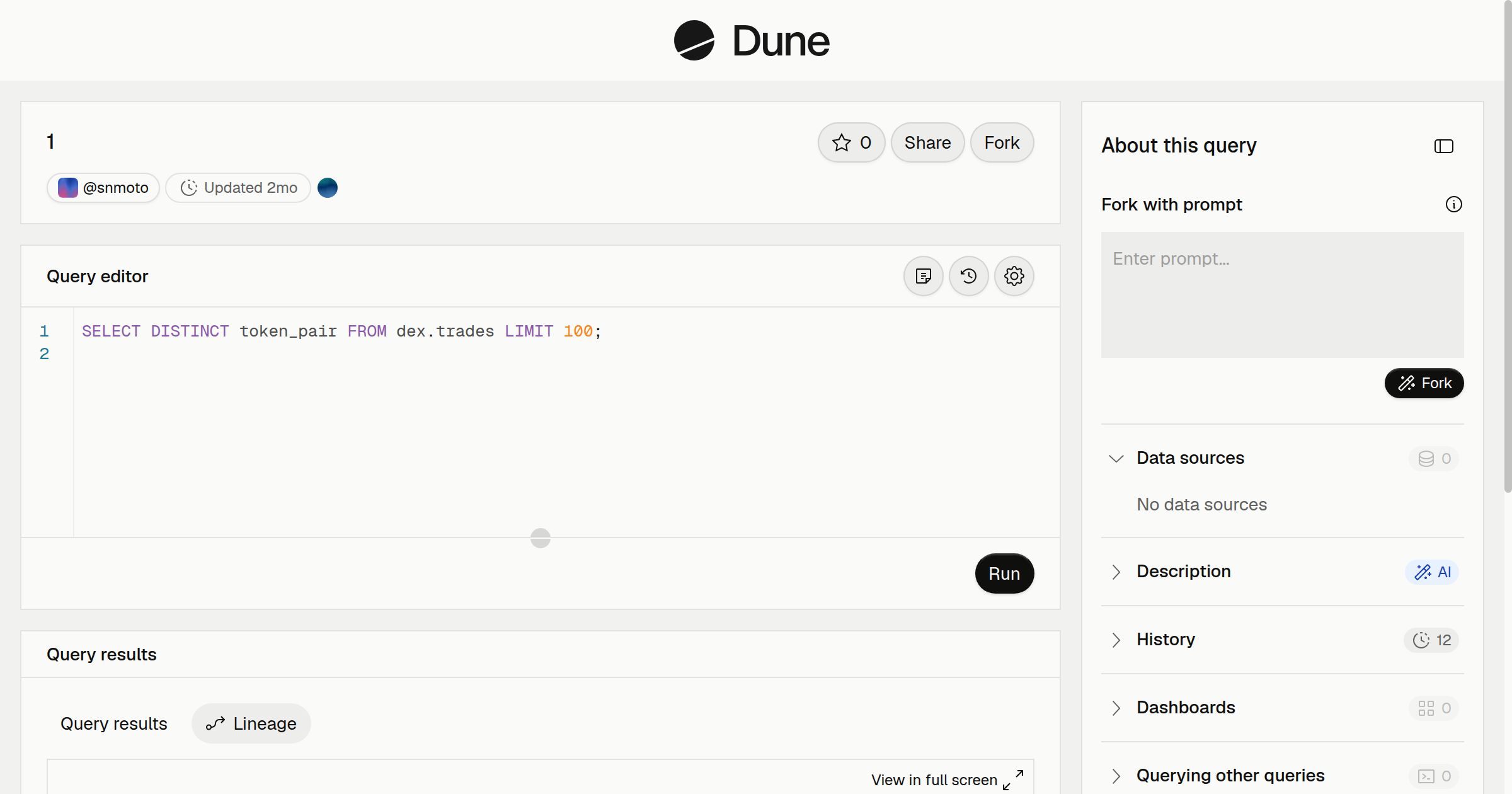Click the Updated 2mo timestamp chip
1512x794 pixels.
click(x=238, y=188)
